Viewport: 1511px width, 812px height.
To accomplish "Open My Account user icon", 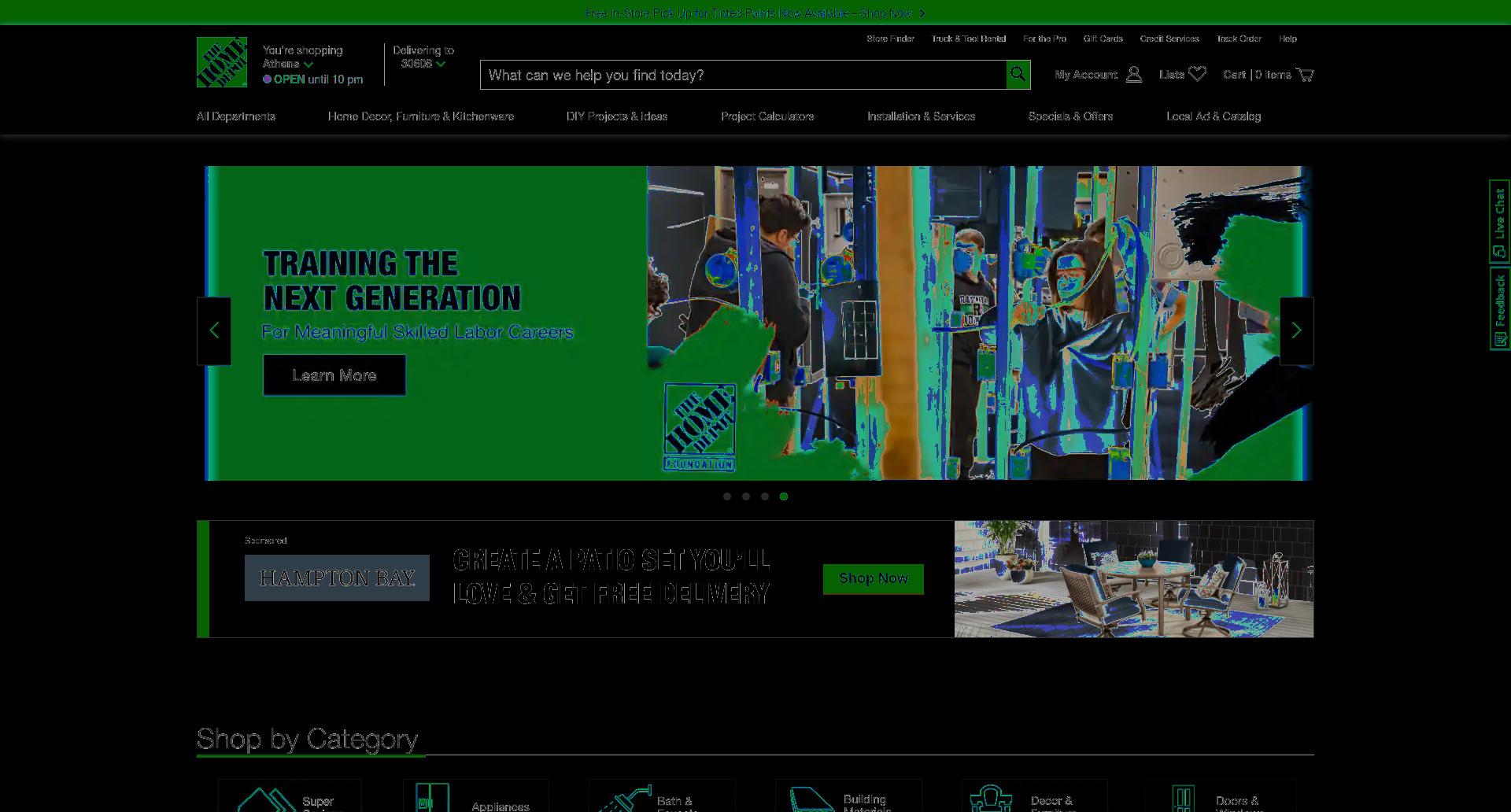I will point(1134,75).
